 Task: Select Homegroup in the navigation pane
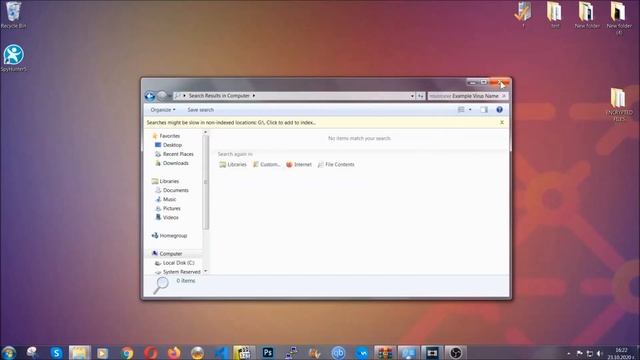(x=169, y=236)
